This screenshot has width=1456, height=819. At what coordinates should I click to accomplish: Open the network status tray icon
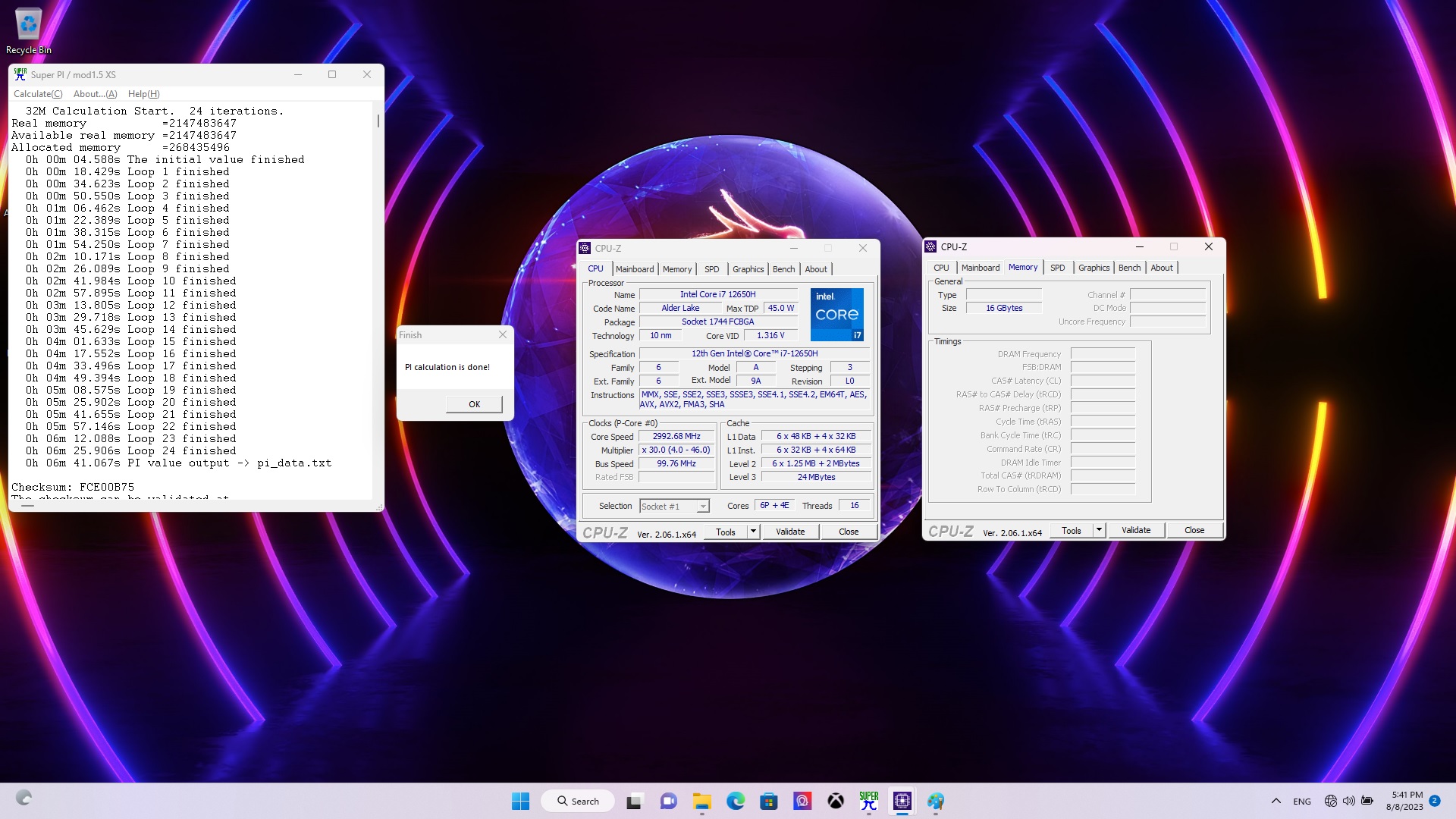click(x=1330, y=801)
